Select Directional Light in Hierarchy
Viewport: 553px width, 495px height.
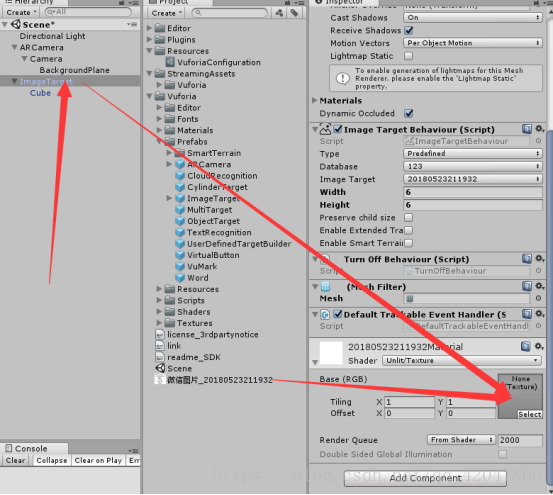pyautogui.click(x=53, y=36)
